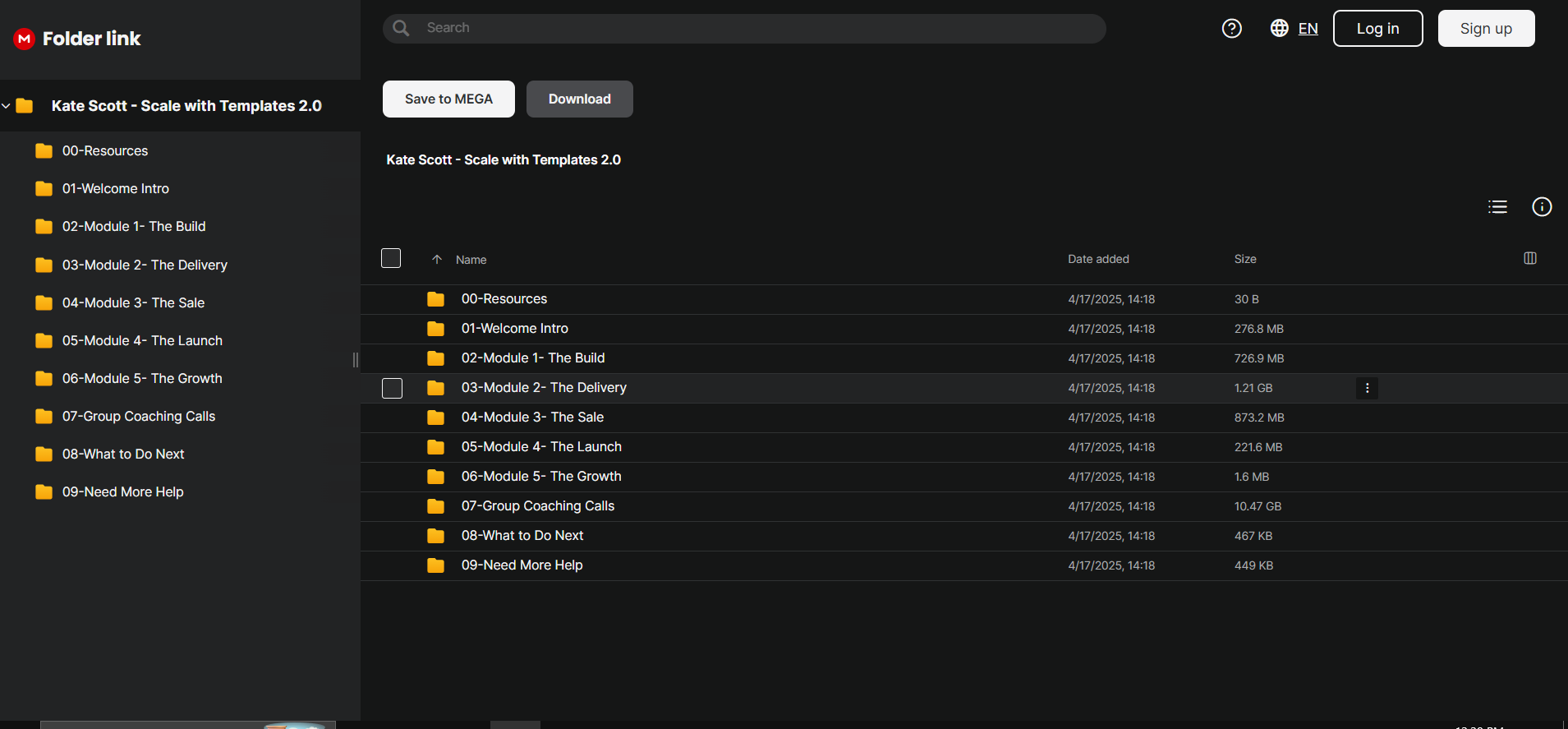This screenshot has width=1568, height=729.
Task: Collapse the Kate Scott root folder chevron
Action: [6, 106]
